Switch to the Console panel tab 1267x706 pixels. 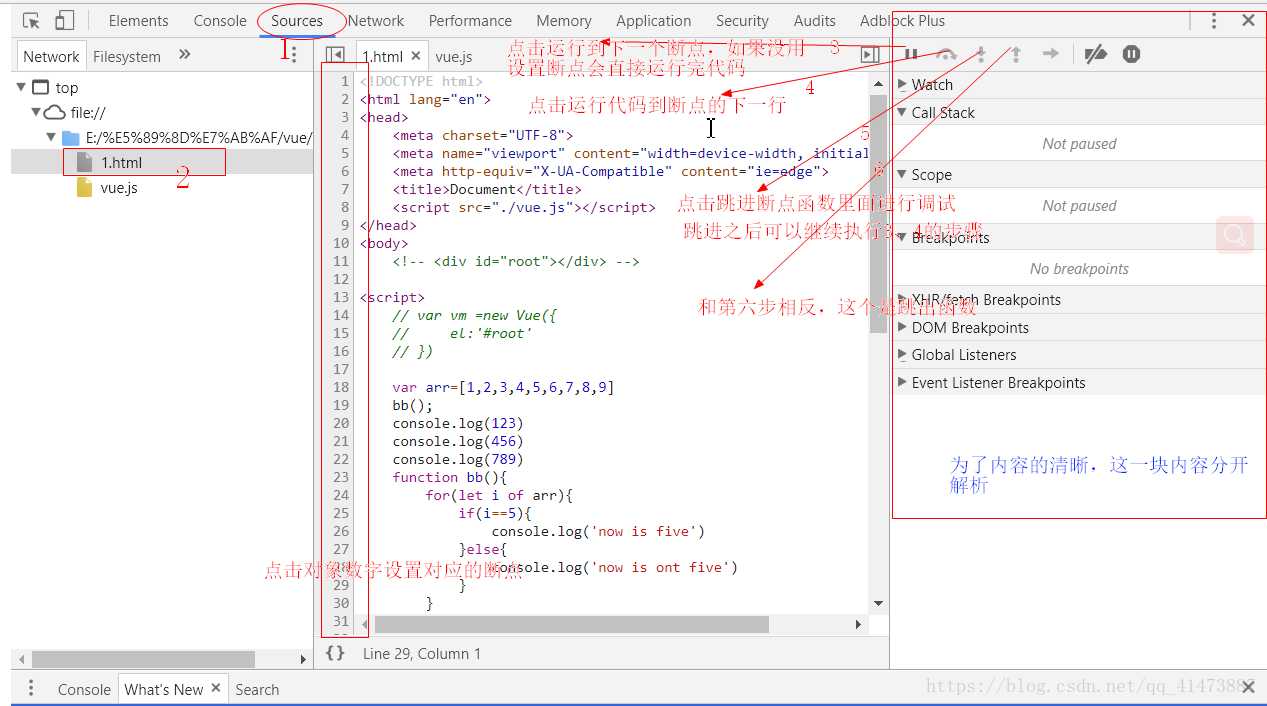coord(220,20)
